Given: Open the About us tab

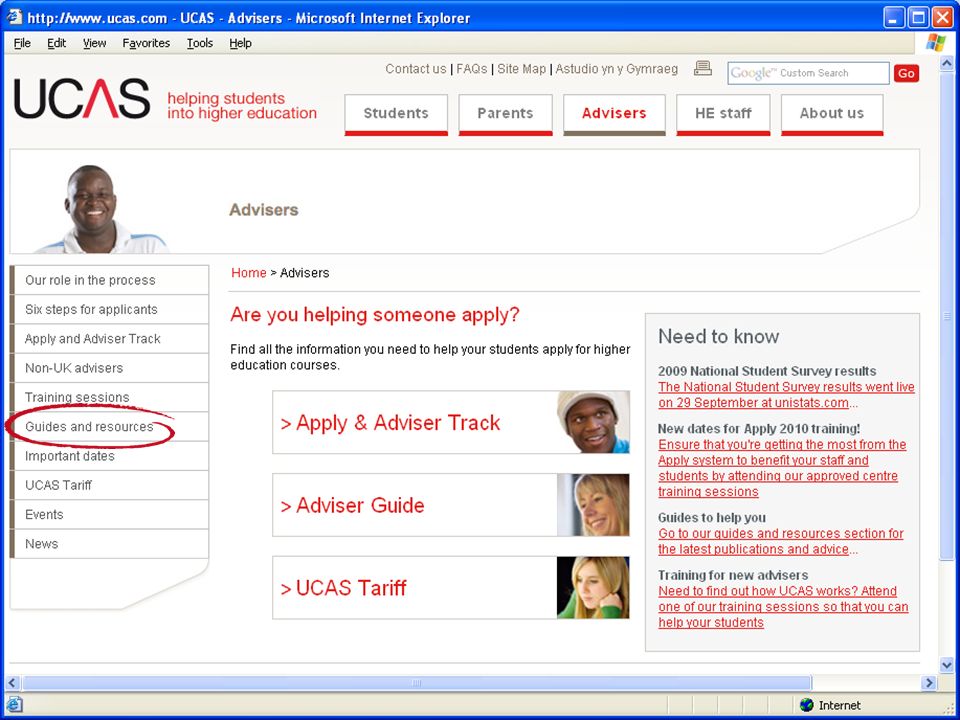Looking at the screenshot, I should pyautogui.click(x=832, y=114).
